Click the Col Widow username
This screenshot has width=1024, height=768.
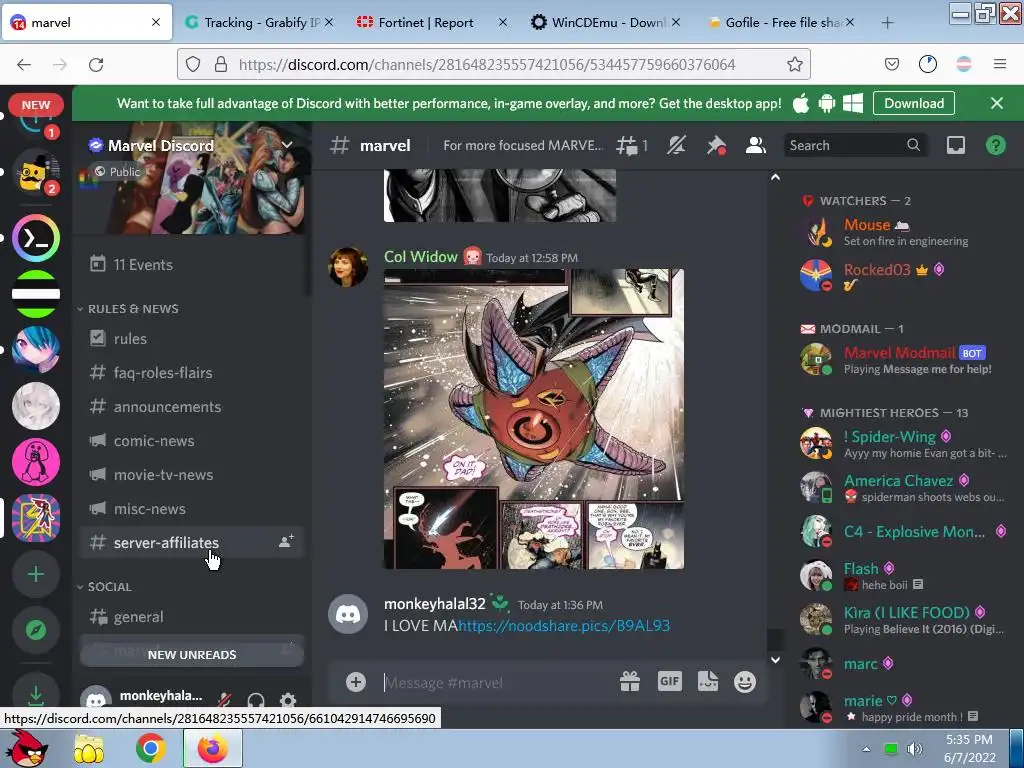click(x=421, y=257)
